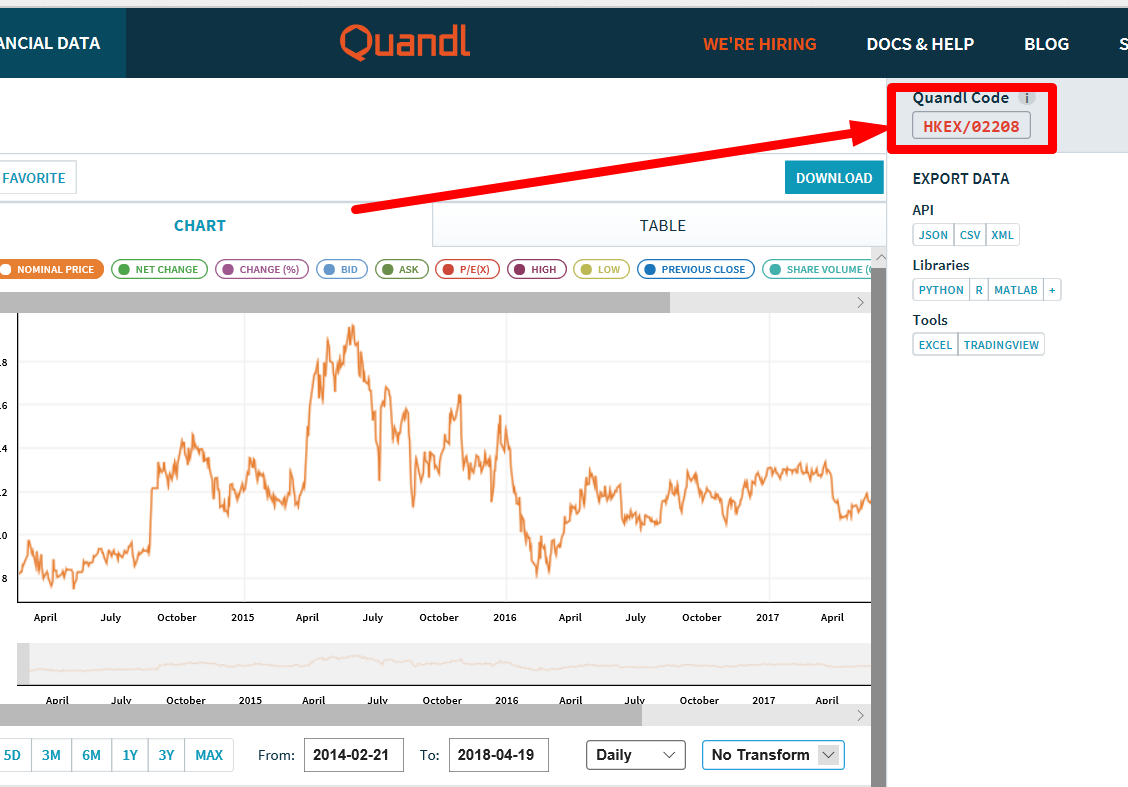Click up arrow of vertical scrollbar

[879, 257]
